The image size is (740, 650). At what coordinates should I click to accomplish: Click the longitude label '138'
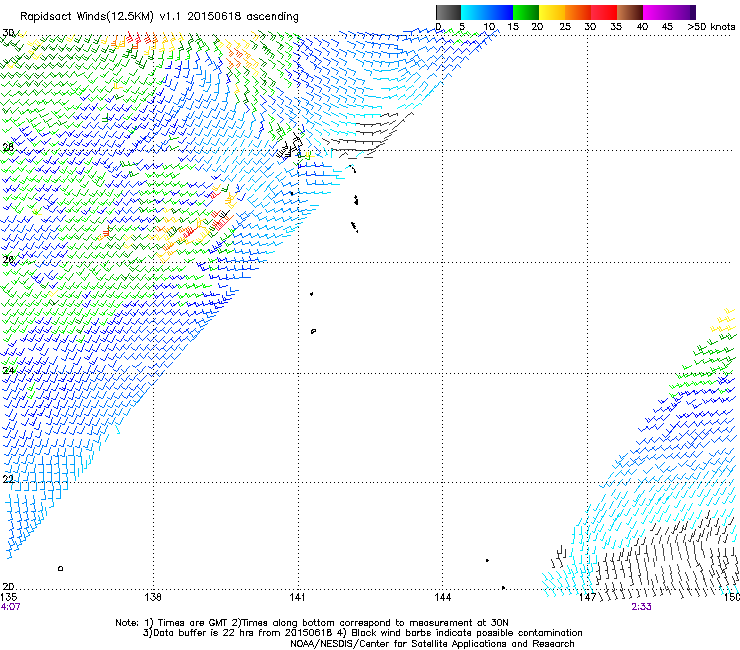153,597
